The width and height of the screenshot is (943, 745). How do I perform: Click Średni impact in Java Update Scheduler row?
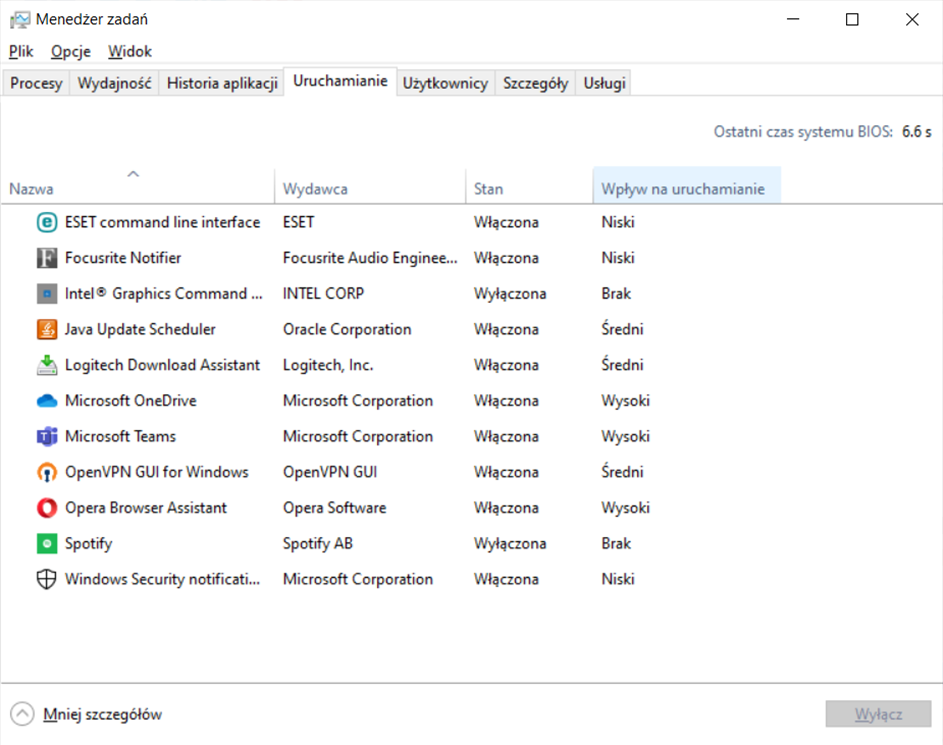pos(622,330)
